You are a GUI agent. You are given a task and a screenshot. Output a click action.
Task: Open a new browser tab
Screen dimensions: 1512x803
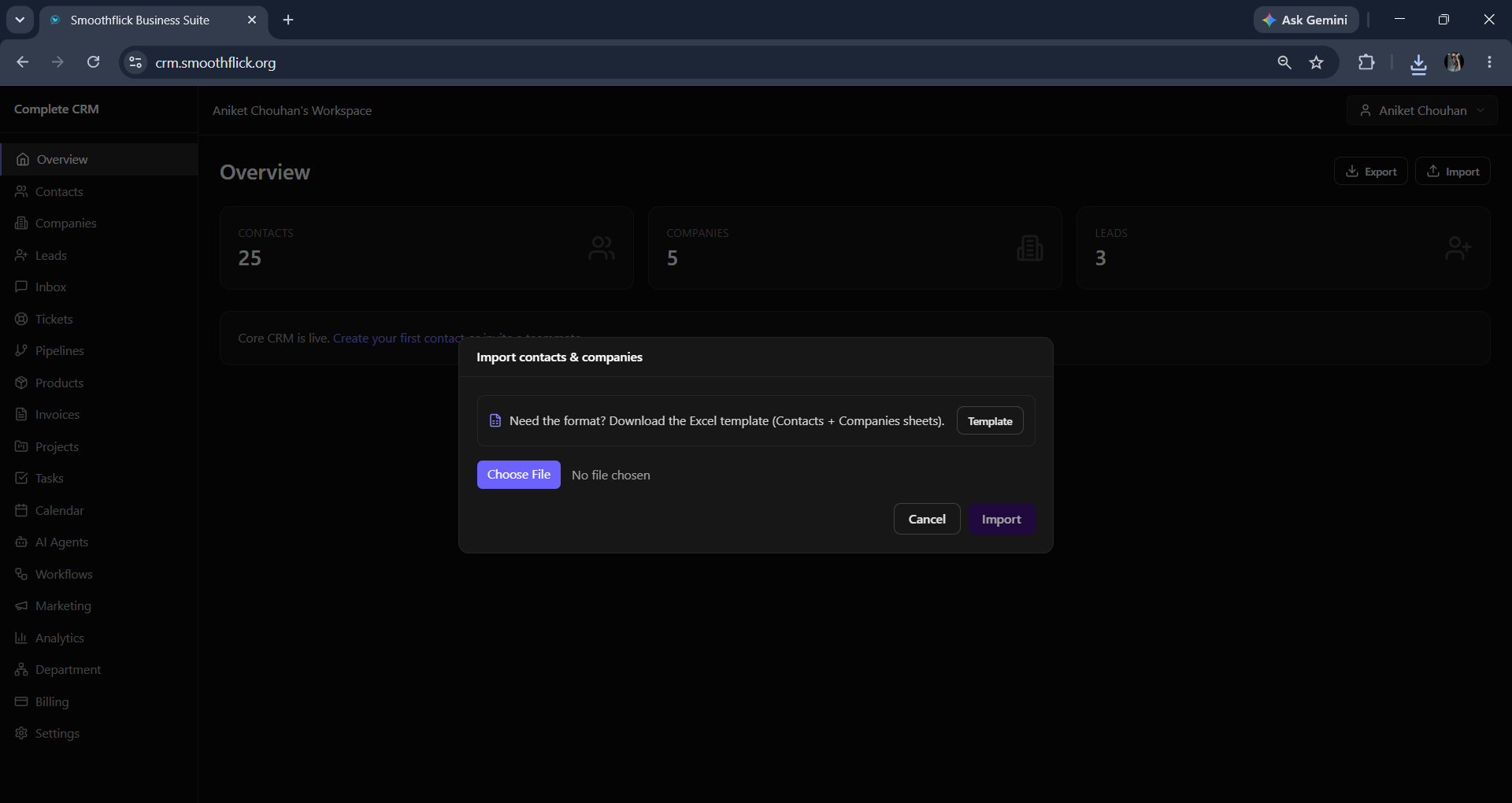coord(288,20)
